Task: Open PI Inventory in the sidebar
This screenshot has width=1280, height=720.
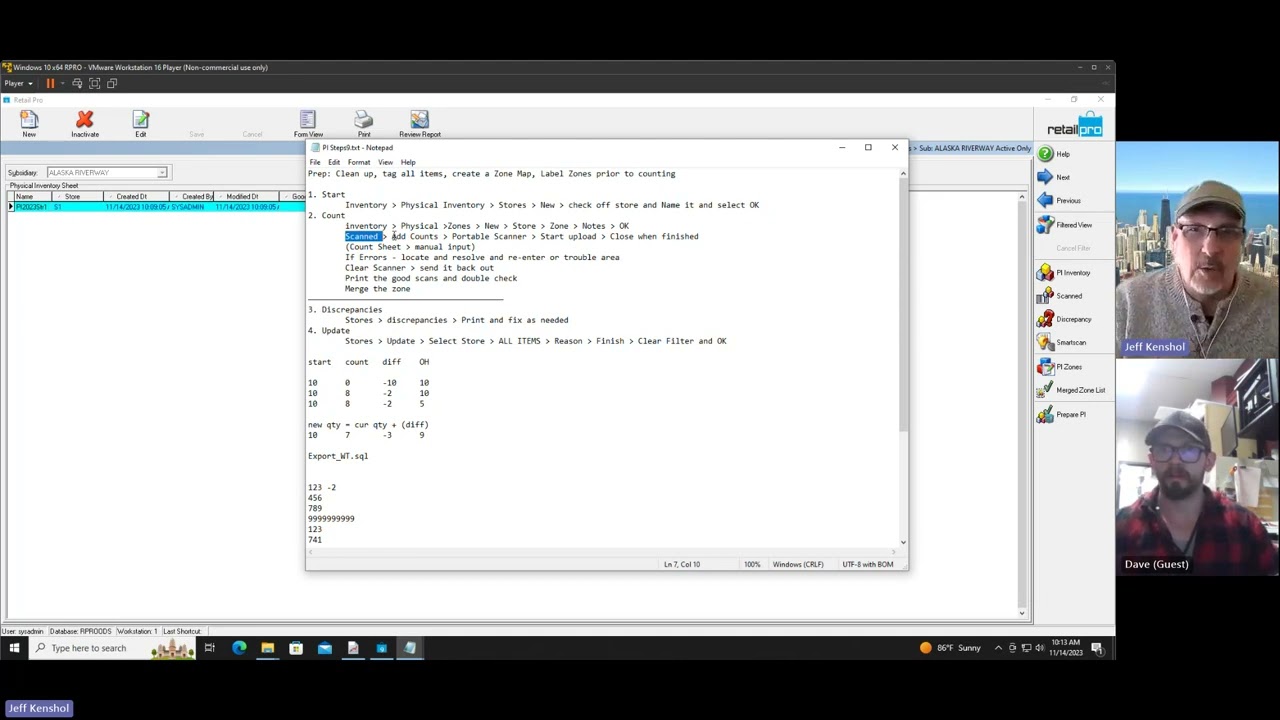Action: click(x=1064, y=272)
